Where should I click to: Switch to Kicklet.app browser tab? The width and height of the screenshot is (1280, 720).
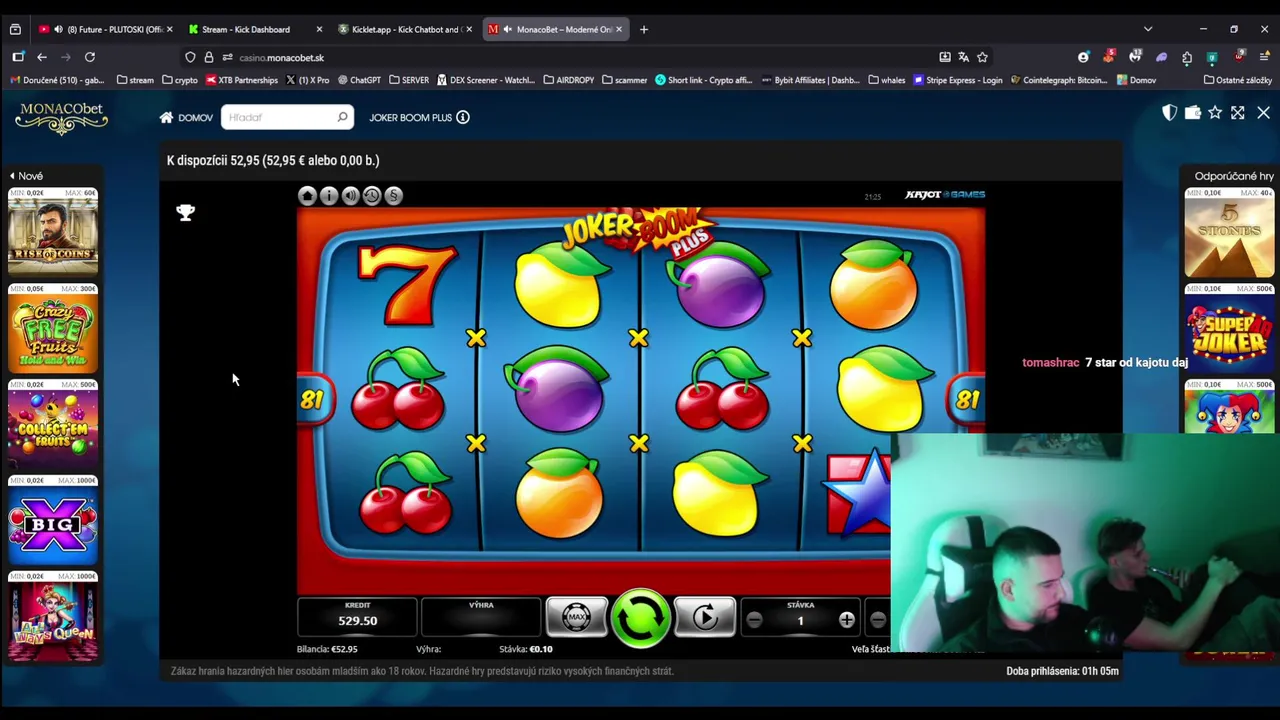(x=405, y=29)
